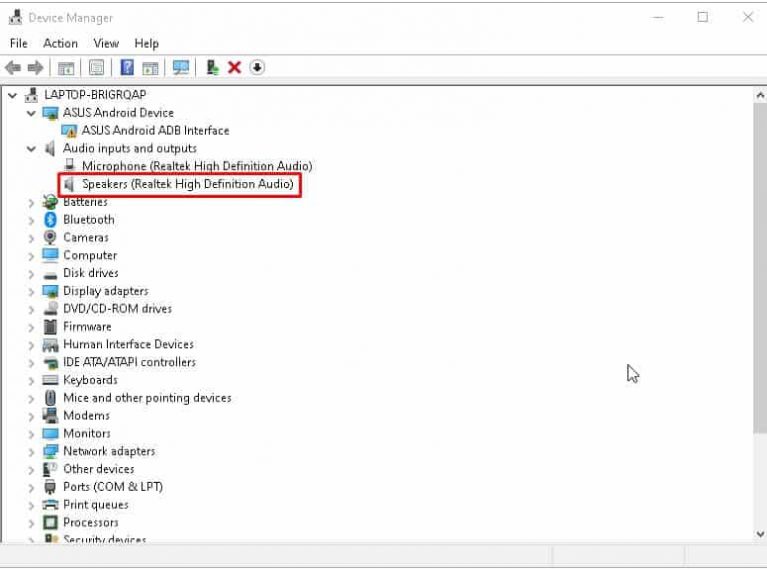The width and height of the screenshot is (767, 569).
Task: Click the Disk drives icon
Action: click(x=50, y=275)
